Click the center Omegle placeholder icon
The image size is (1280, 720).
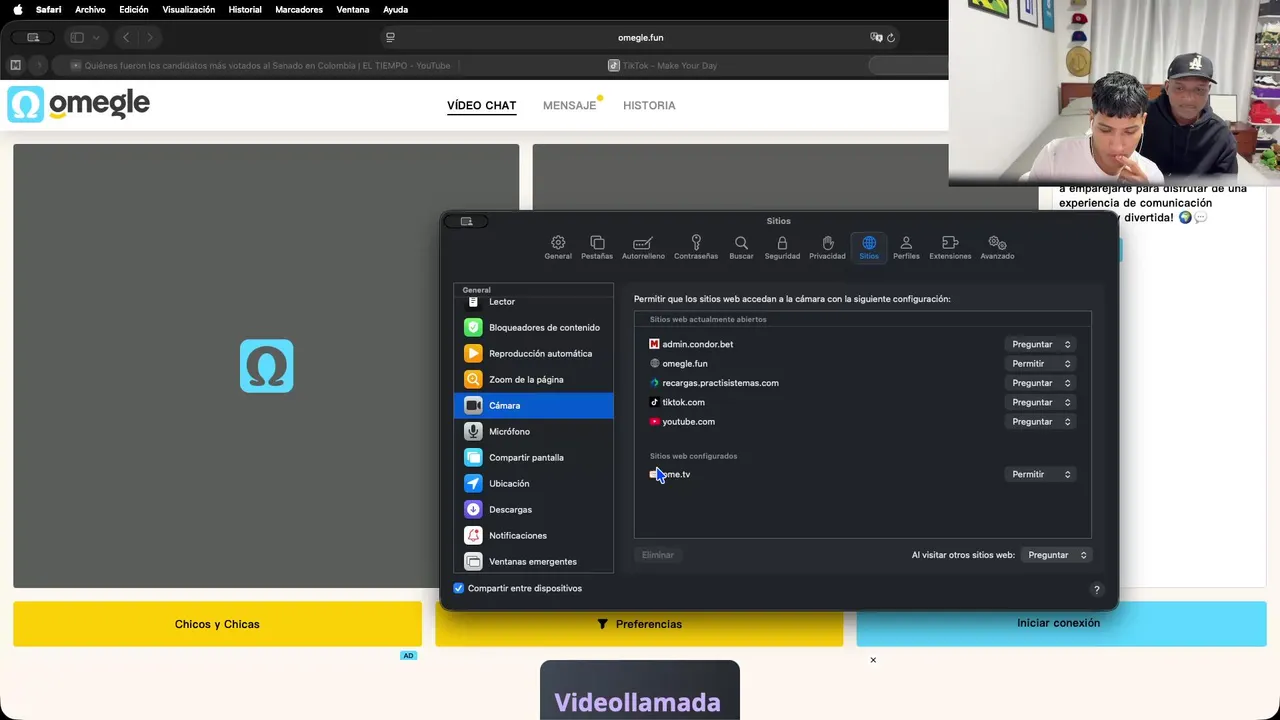point(266,366)
